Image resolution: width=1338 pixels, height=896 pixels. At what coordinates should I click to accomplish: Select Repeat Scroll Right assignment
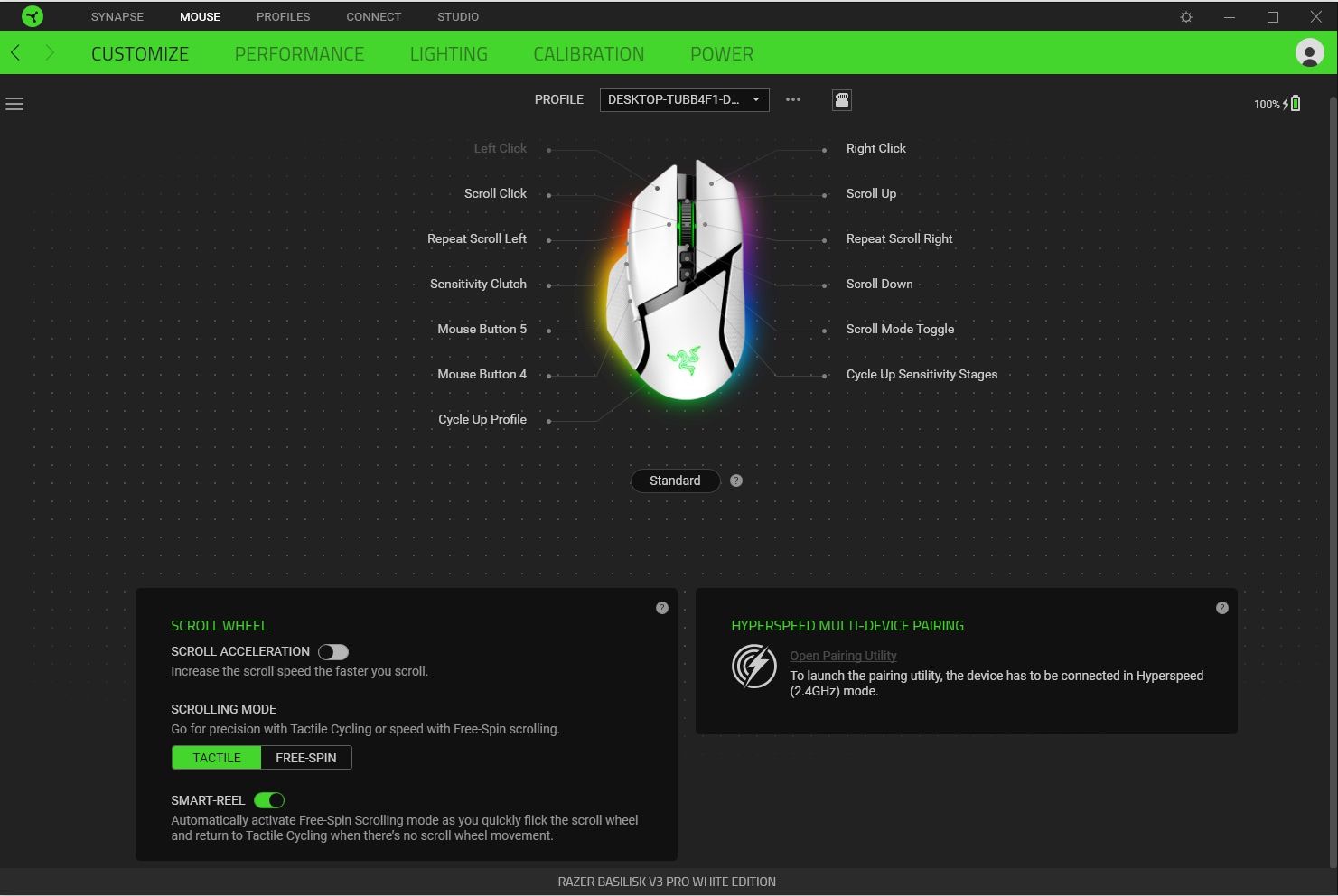[899, 238]
